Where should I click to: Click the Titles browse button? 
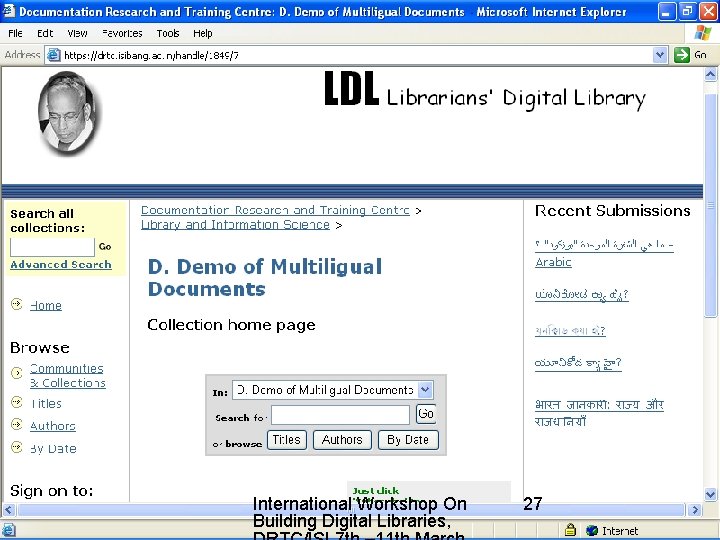tap(287, 440)
